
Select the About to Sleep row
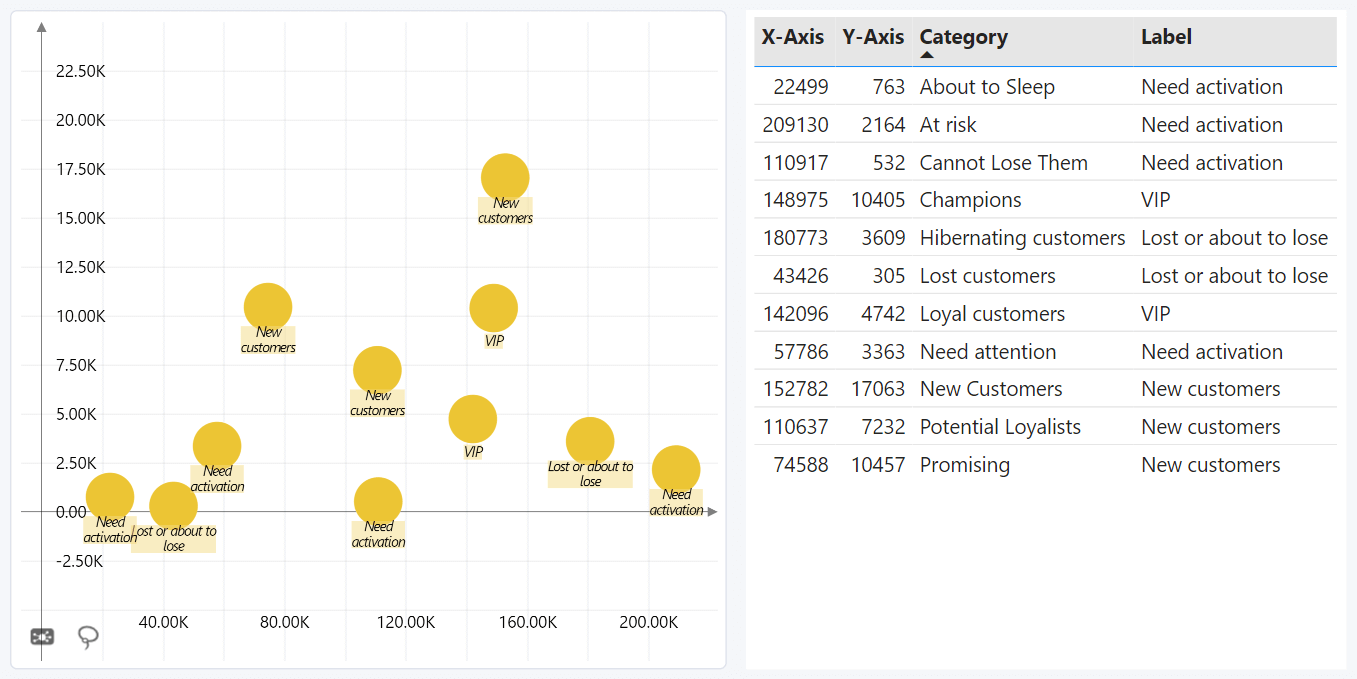987,87
